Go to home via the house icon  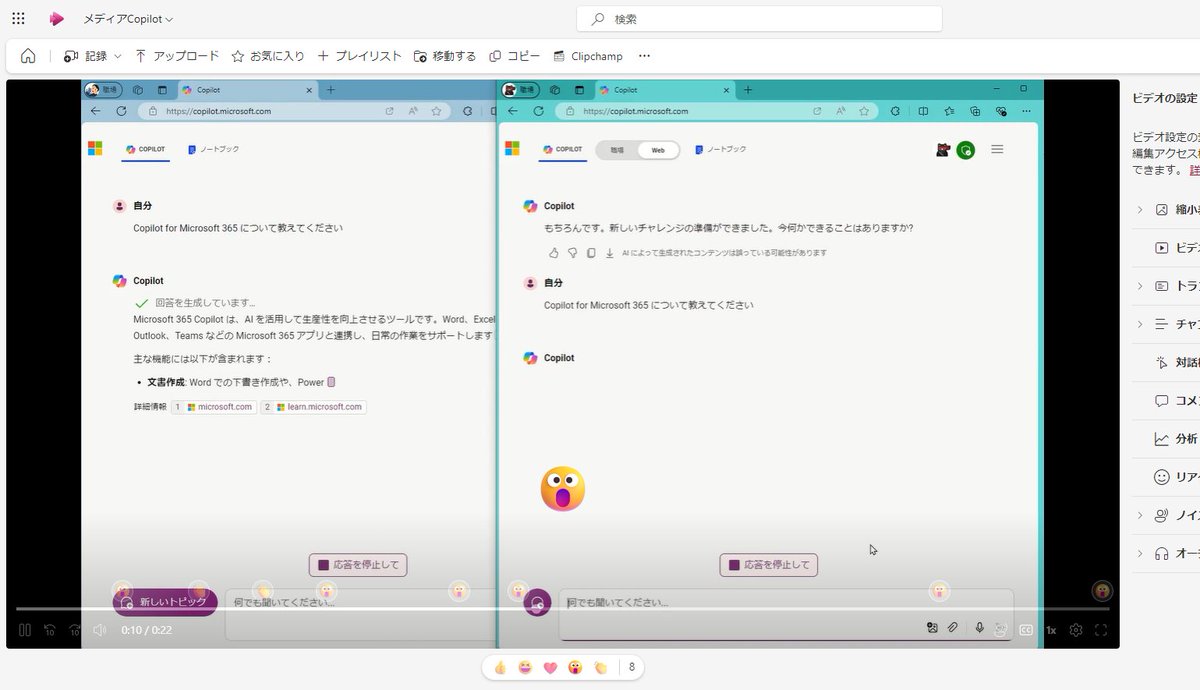[x=28, y=56]
